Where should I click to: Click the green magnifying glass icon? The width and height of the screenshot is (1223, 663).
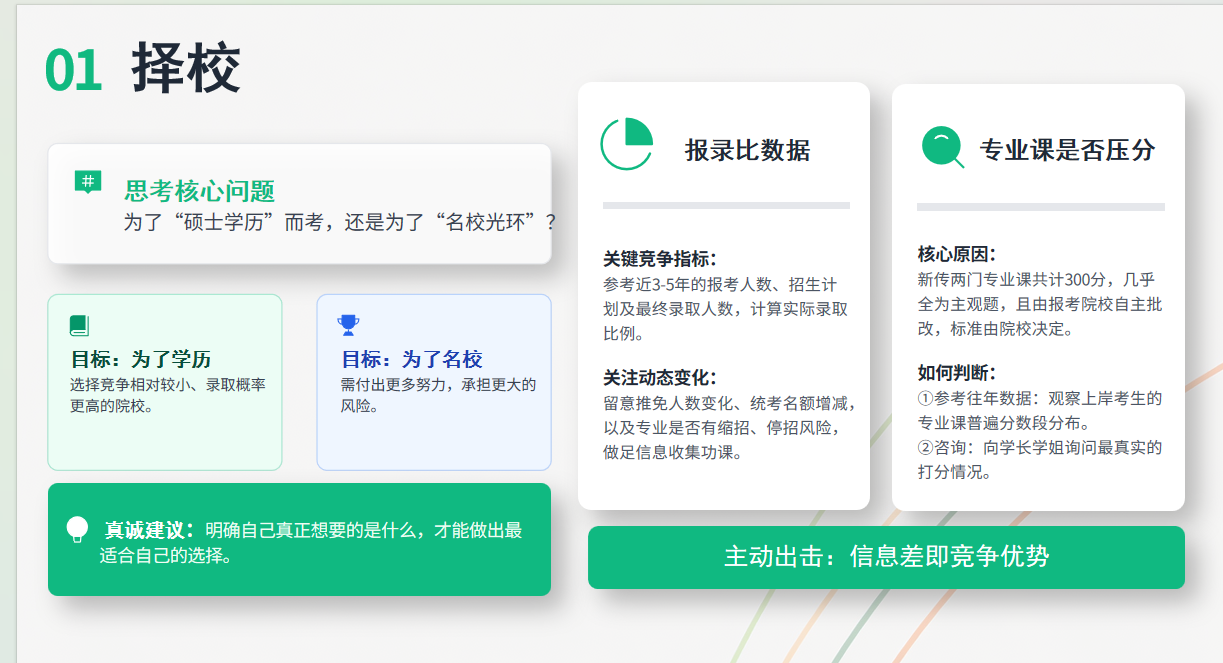pyautogui.click(x=942, y=147)
